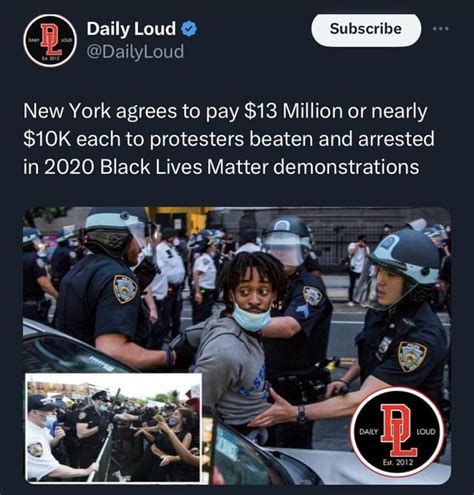Click the blue verified checkmark badge
The width and height of the screenshot is (474, 495).
pos(189,29)
